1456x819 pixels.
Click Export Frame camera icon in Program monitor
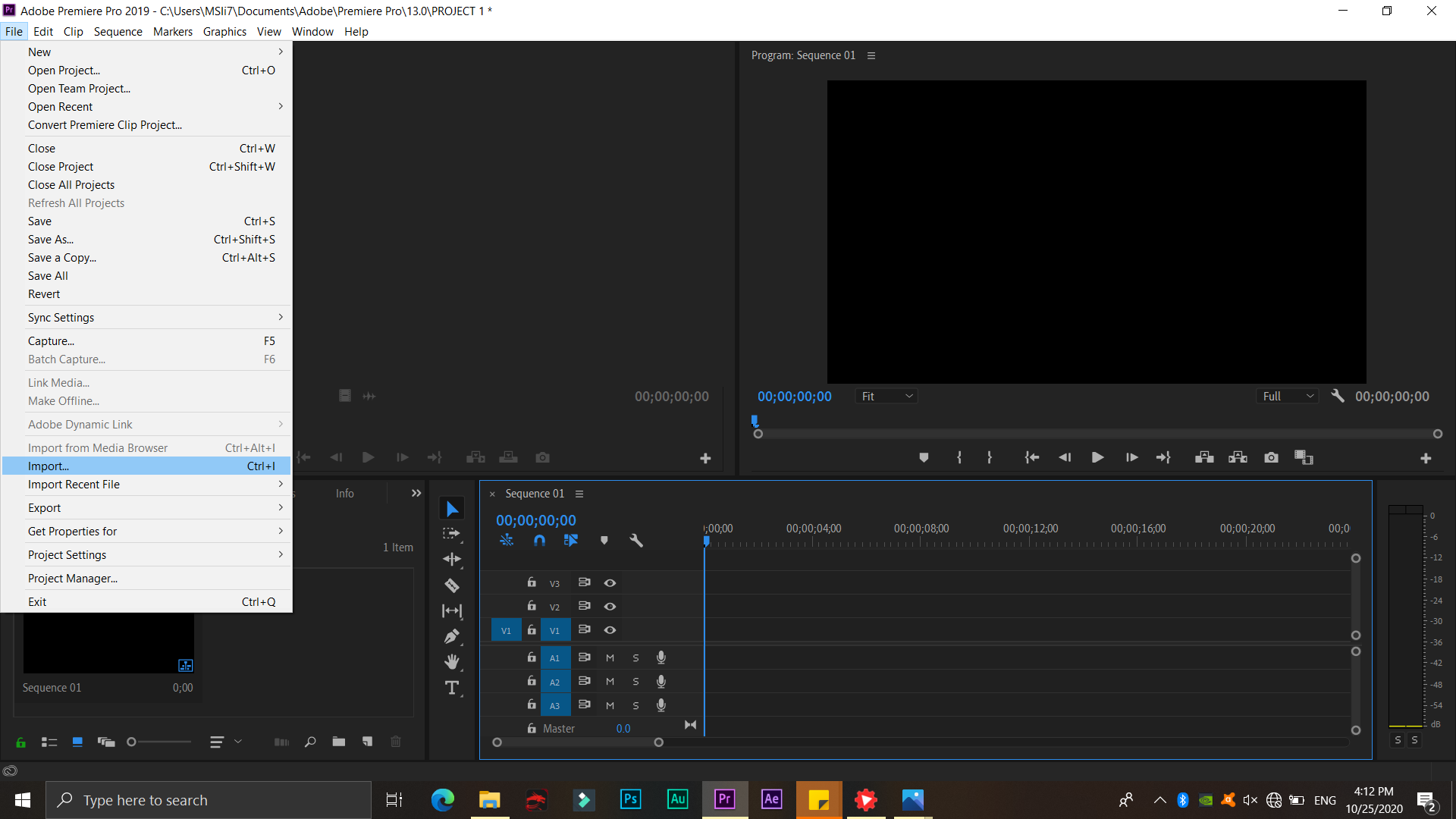[x=1271, y=457]
